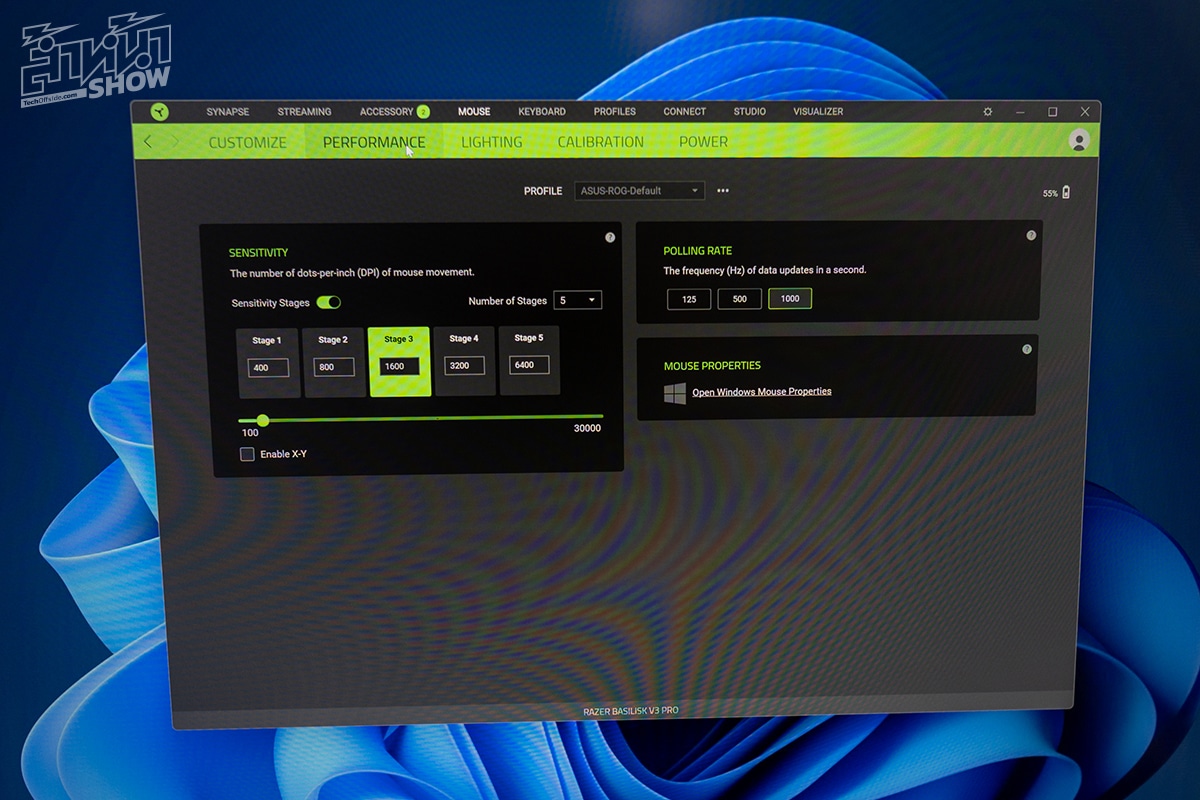This screenshot has height=800, width=1200.
Task: Open the Connect tab
Action: point(685,112)
